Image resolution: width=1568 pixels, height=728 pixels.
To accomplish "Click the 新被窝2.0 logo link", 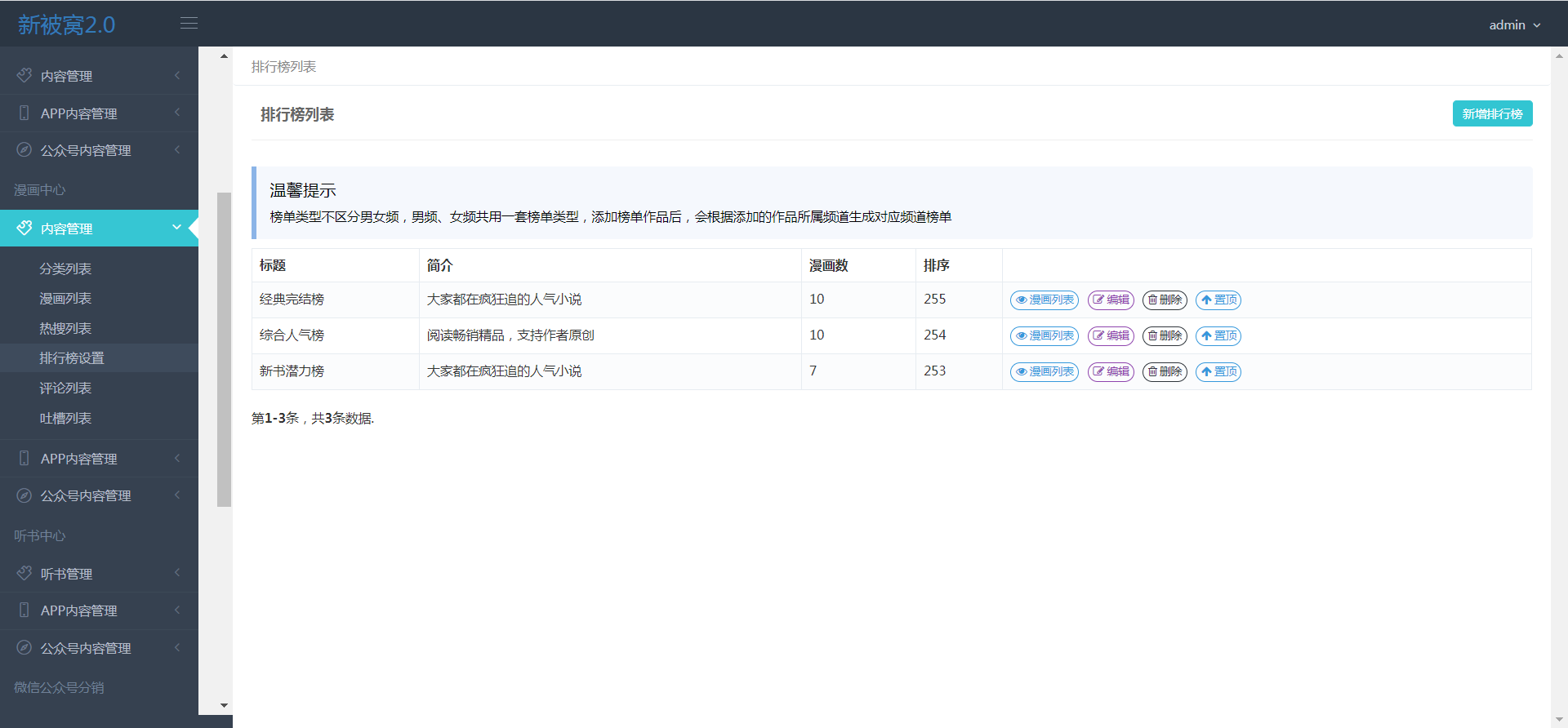I will (x=66, y=24).
